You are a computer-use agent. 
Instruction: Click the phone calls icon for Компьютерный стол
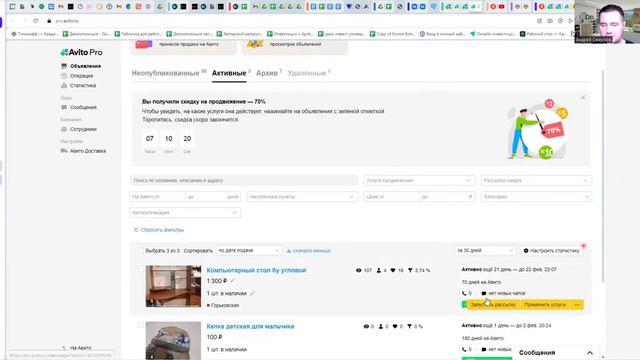[x=464, y=293]
